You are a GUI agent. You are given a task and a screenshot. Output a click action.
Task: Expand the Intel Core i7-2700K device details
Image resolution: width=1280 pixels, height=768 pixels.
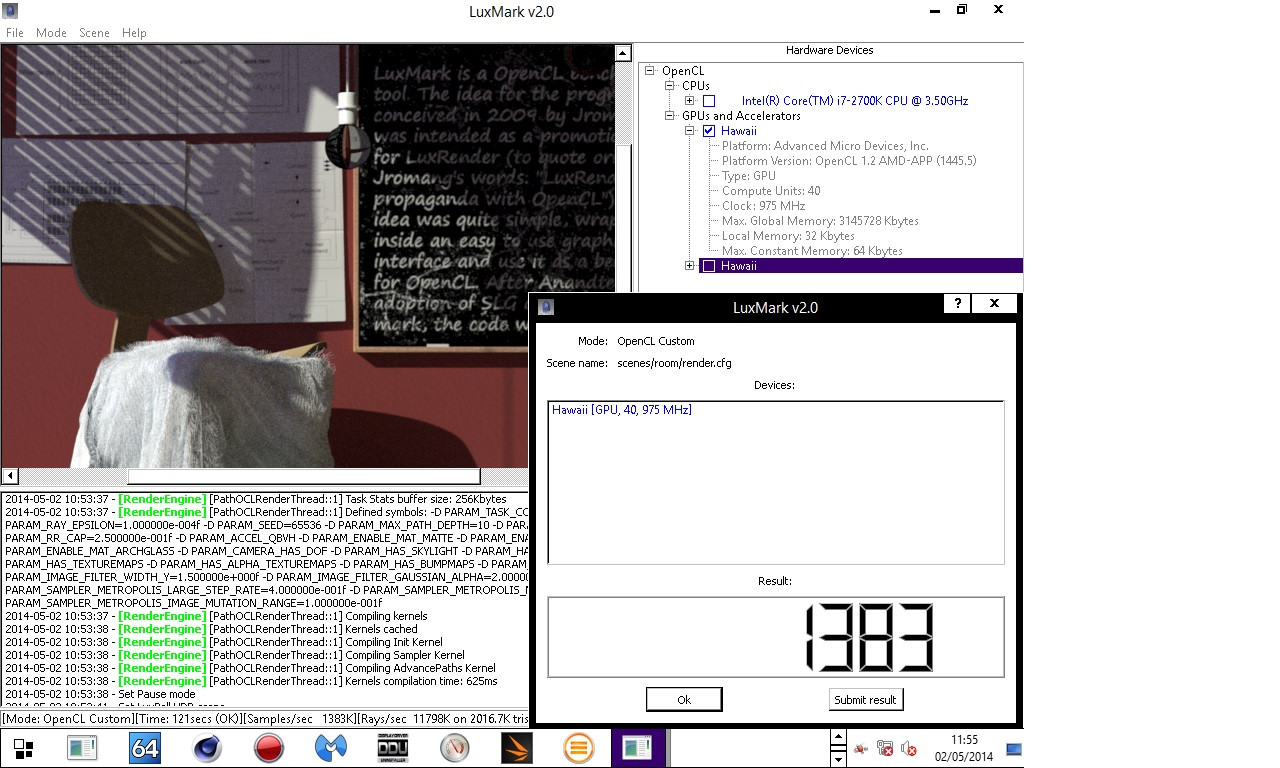coord(690,101)
